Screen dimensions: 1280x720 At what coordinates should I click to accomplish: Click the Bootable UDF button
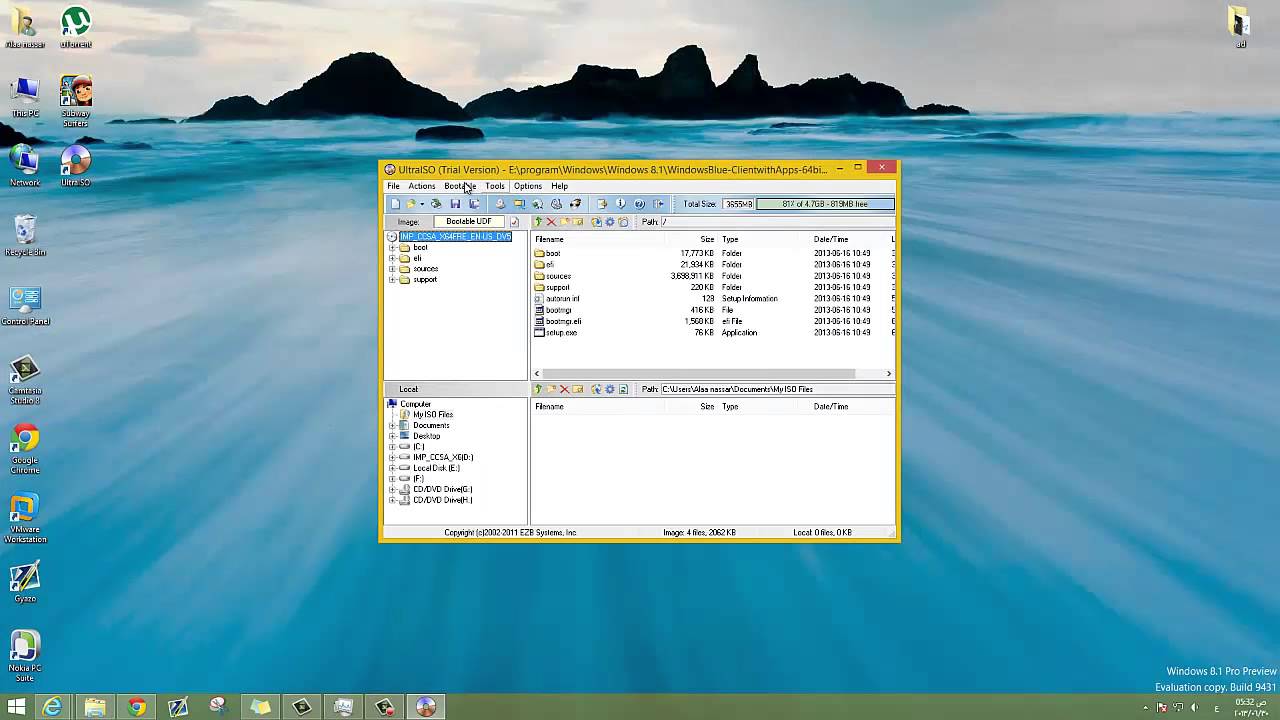pos(469,222)
